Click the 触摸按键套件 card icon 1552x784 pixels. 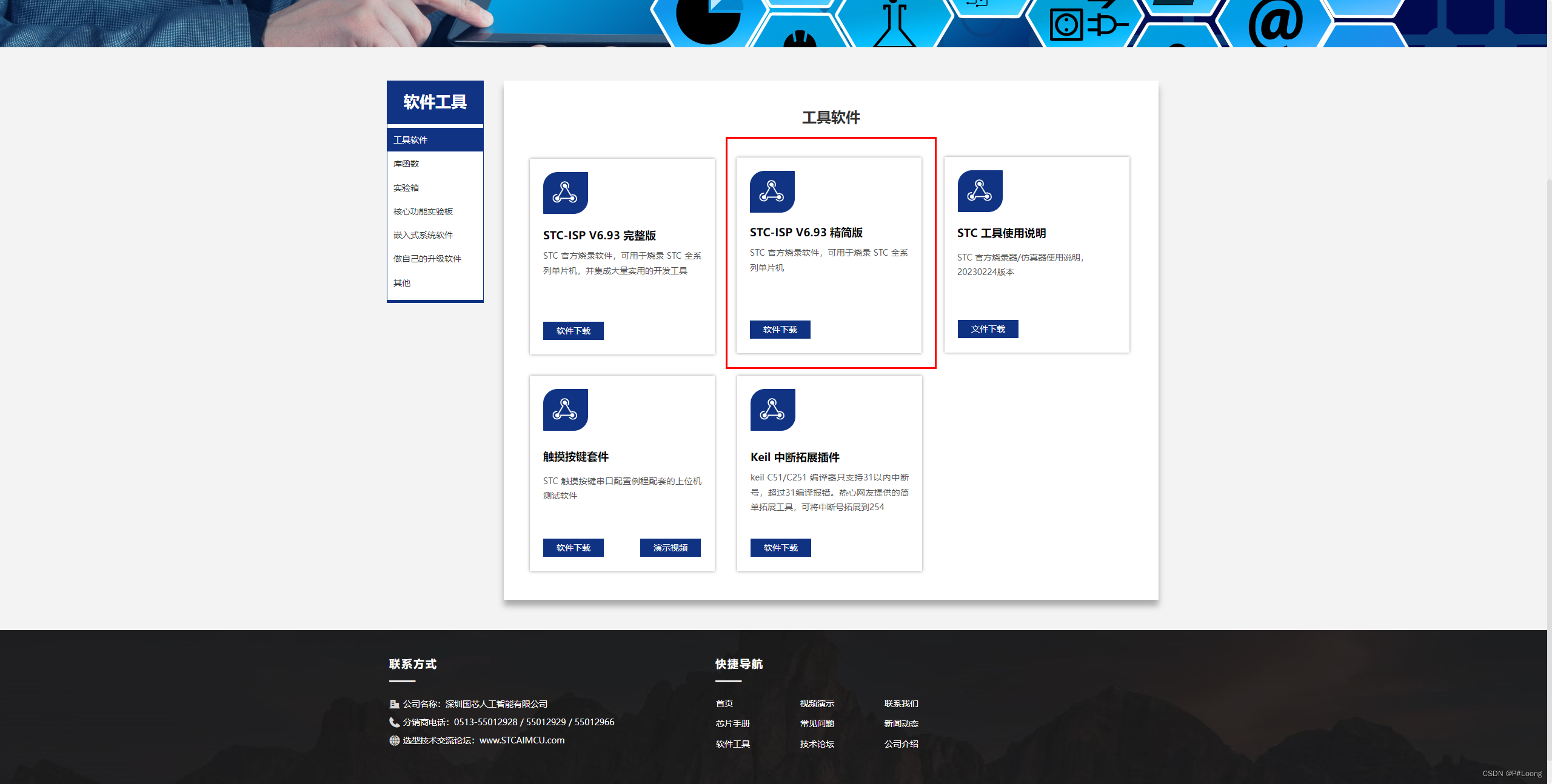point(565,410)
